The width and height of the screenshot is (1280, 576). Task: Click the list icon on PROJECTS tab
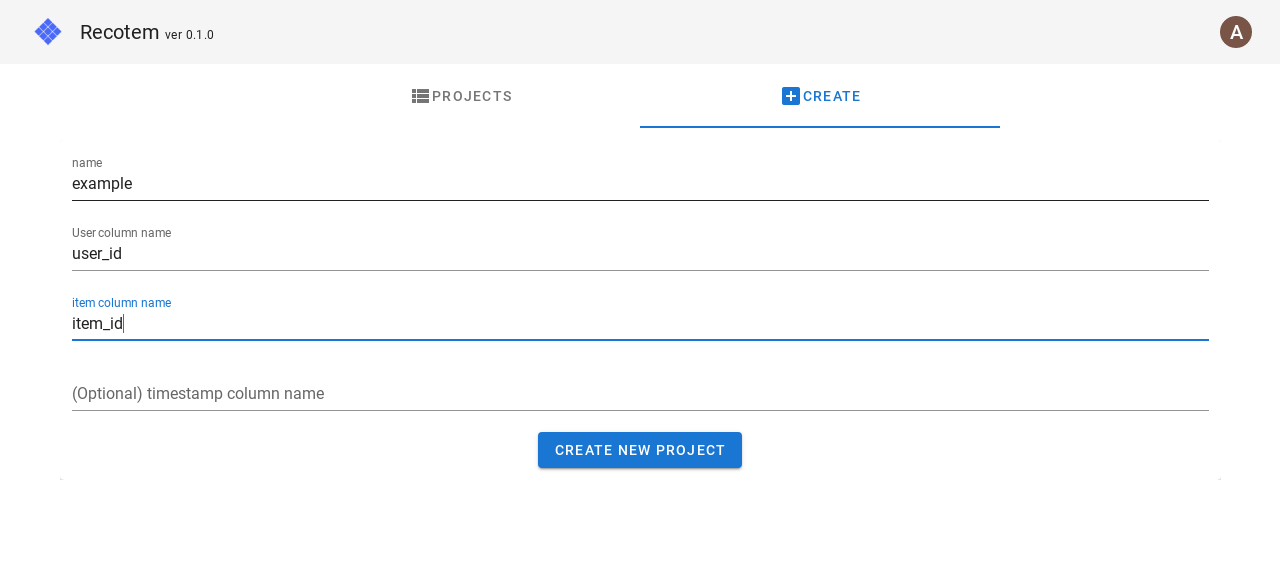[419, 96]
